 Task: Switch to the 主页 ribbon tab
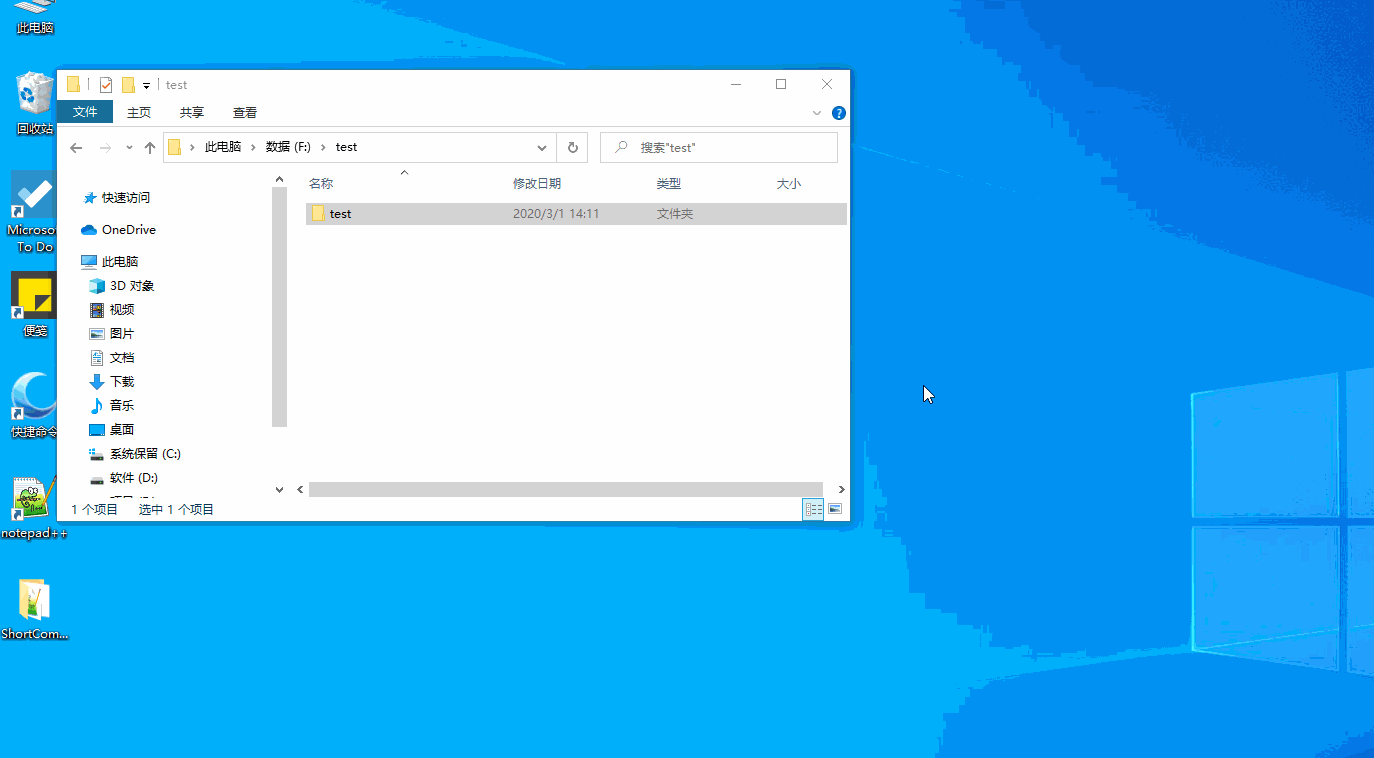[139, 113]
